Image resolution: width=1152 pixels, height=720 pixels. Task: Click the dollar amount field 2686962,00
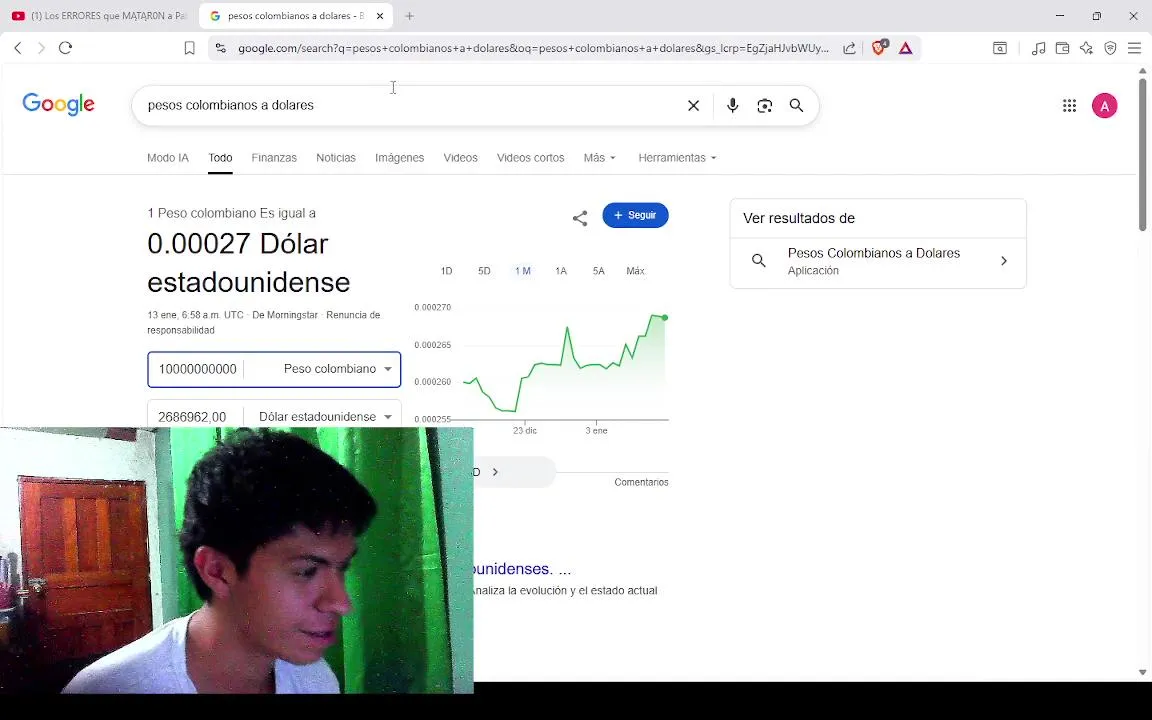192,417
